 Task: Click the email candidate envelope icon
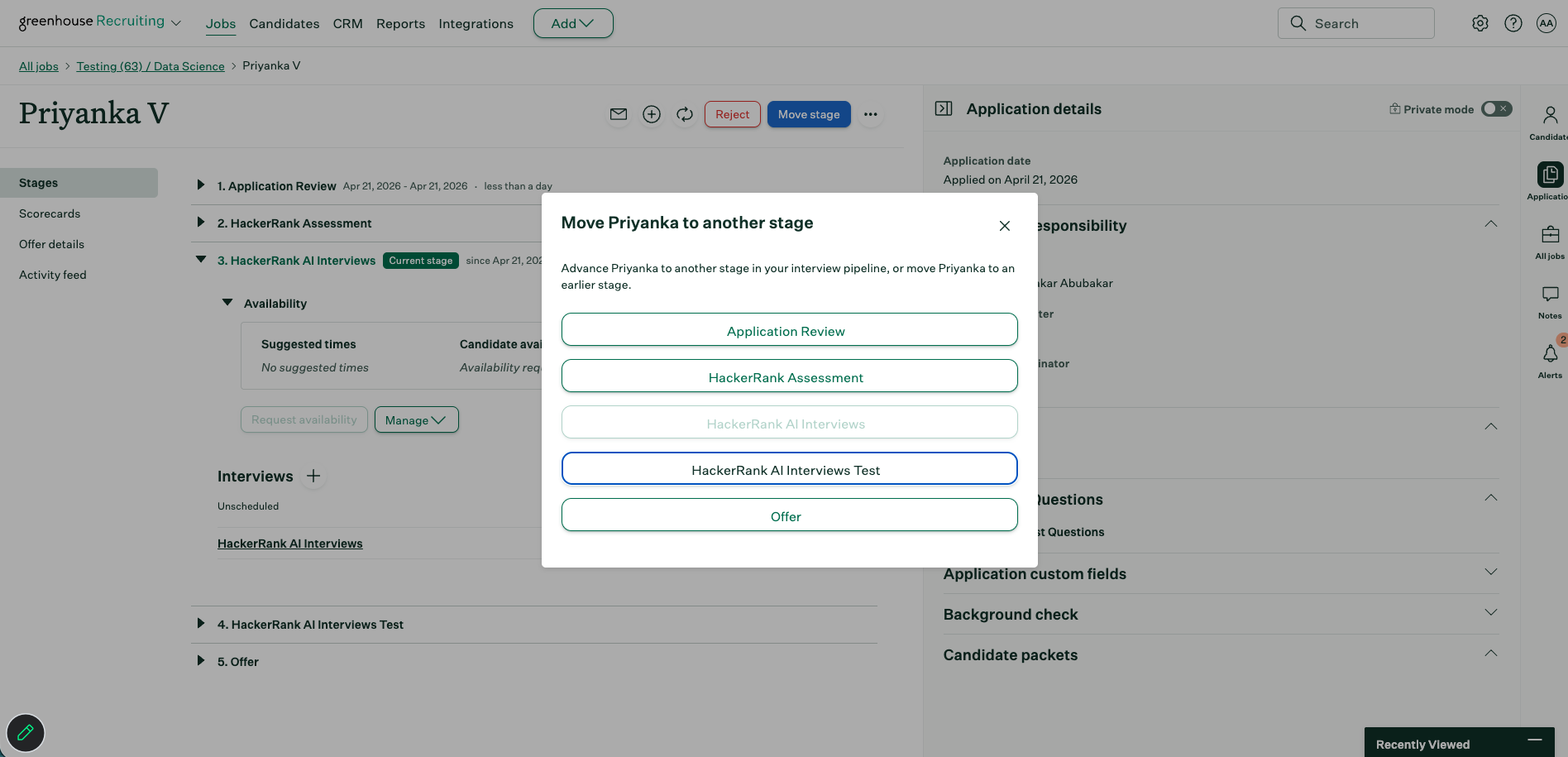[x=619, y=114]
